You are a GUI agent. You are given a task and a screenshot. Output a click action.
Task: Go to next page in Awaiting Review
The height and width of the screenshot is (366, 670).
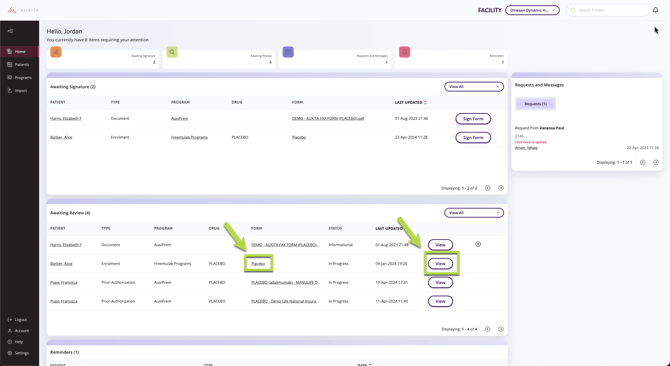[501, 329]
